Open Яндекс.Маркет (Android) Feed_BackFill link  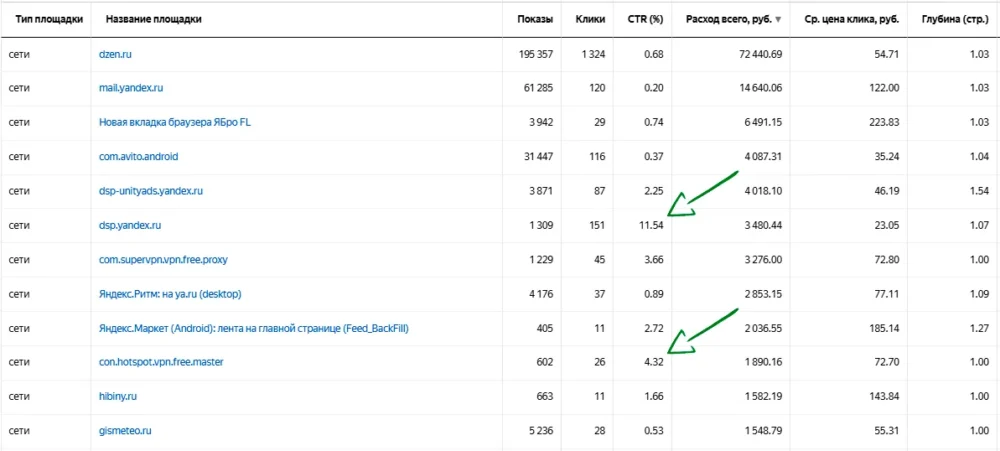point(253,329)
